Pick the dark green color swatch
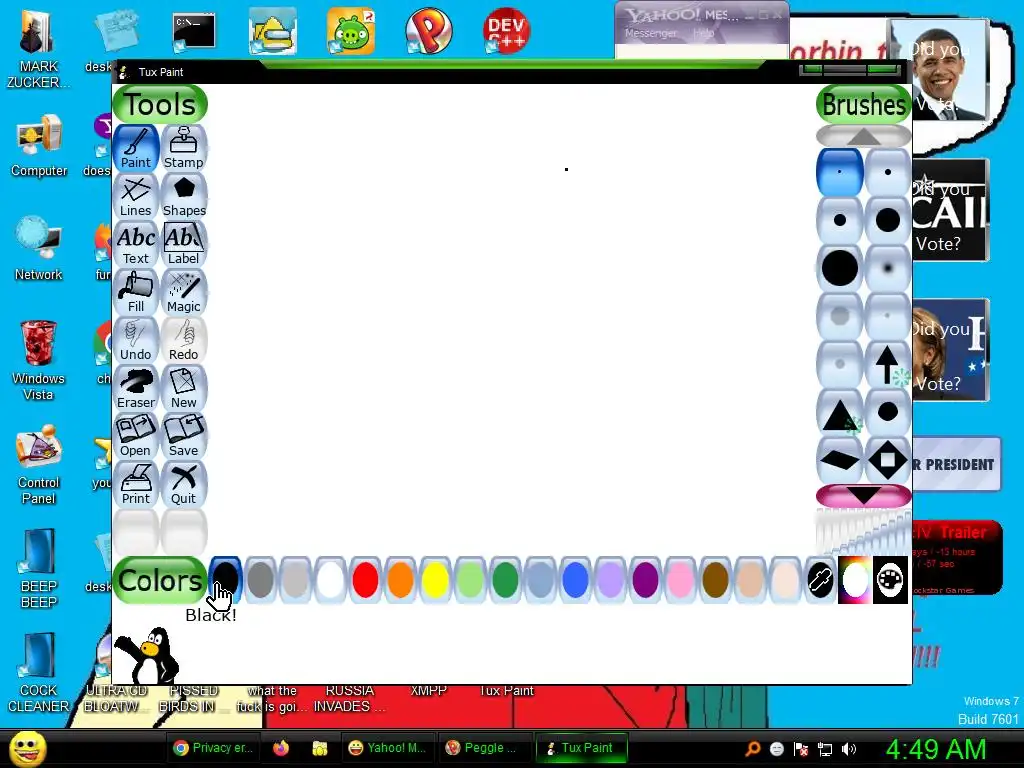Viewport: 1024px width, 768px height. tap(505, 579)
